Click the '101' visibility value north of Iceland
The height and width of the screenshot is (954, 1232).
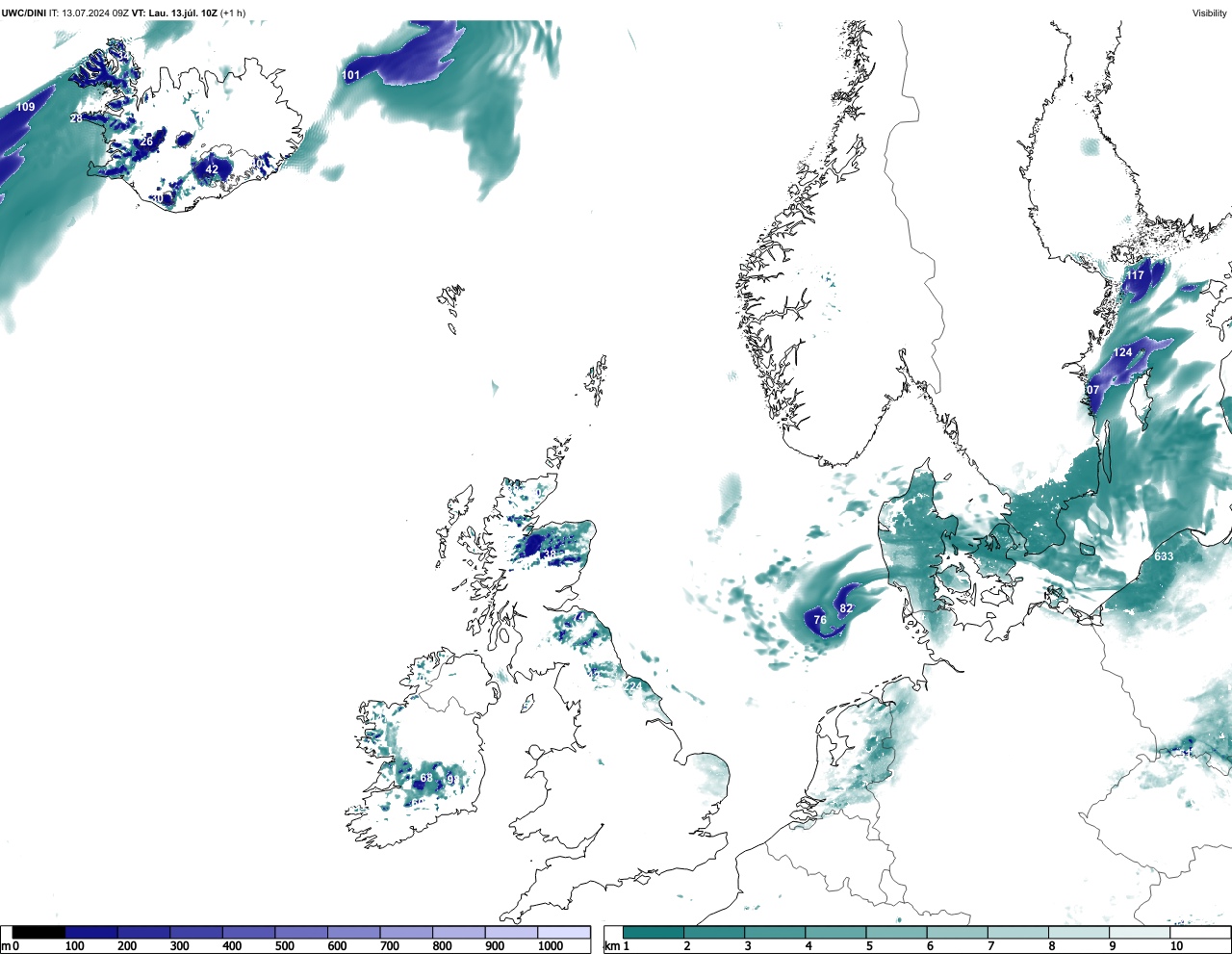351,75
